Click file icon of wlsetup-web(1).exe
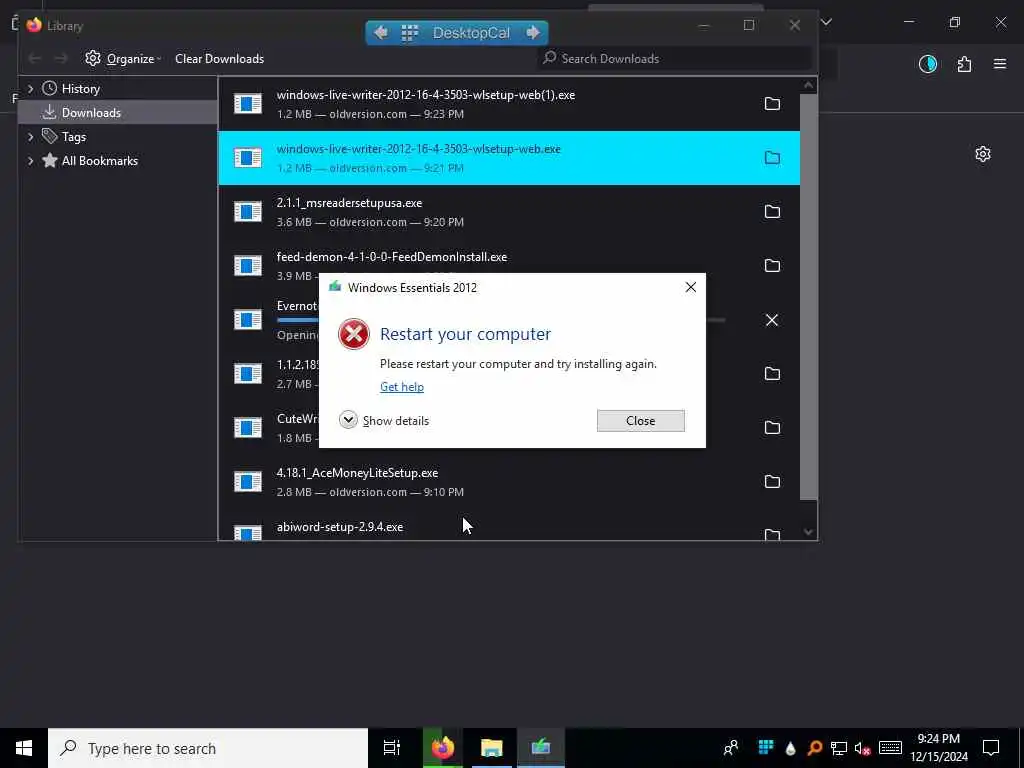Screen dimensions: 1024x768 [x=248, y=104]
